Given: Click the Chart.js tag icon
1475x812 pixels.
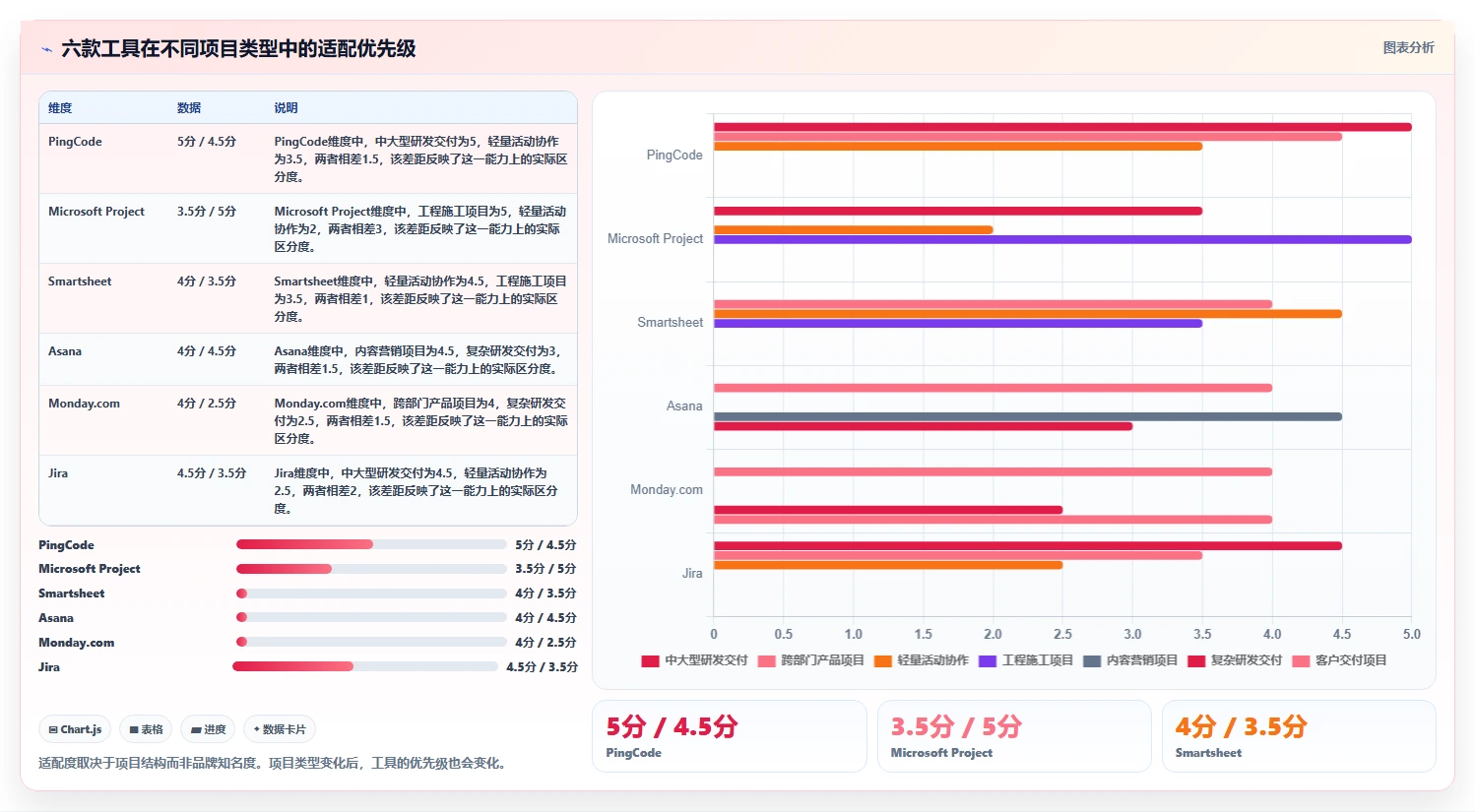Looking at the screenshot, I should tap(53, 729).
